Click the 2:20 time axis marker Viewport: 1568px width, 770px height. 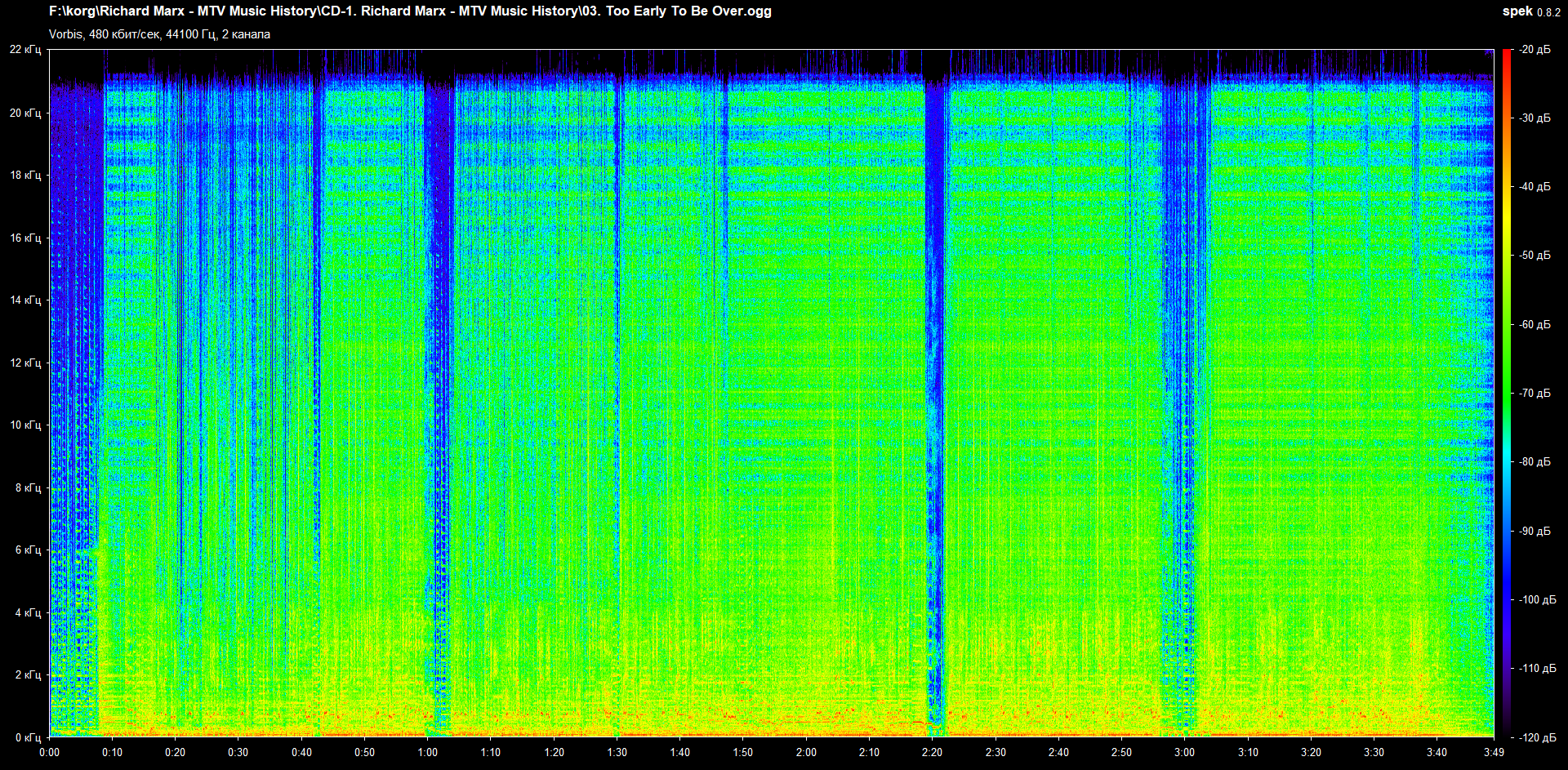(x=932, y=752)
